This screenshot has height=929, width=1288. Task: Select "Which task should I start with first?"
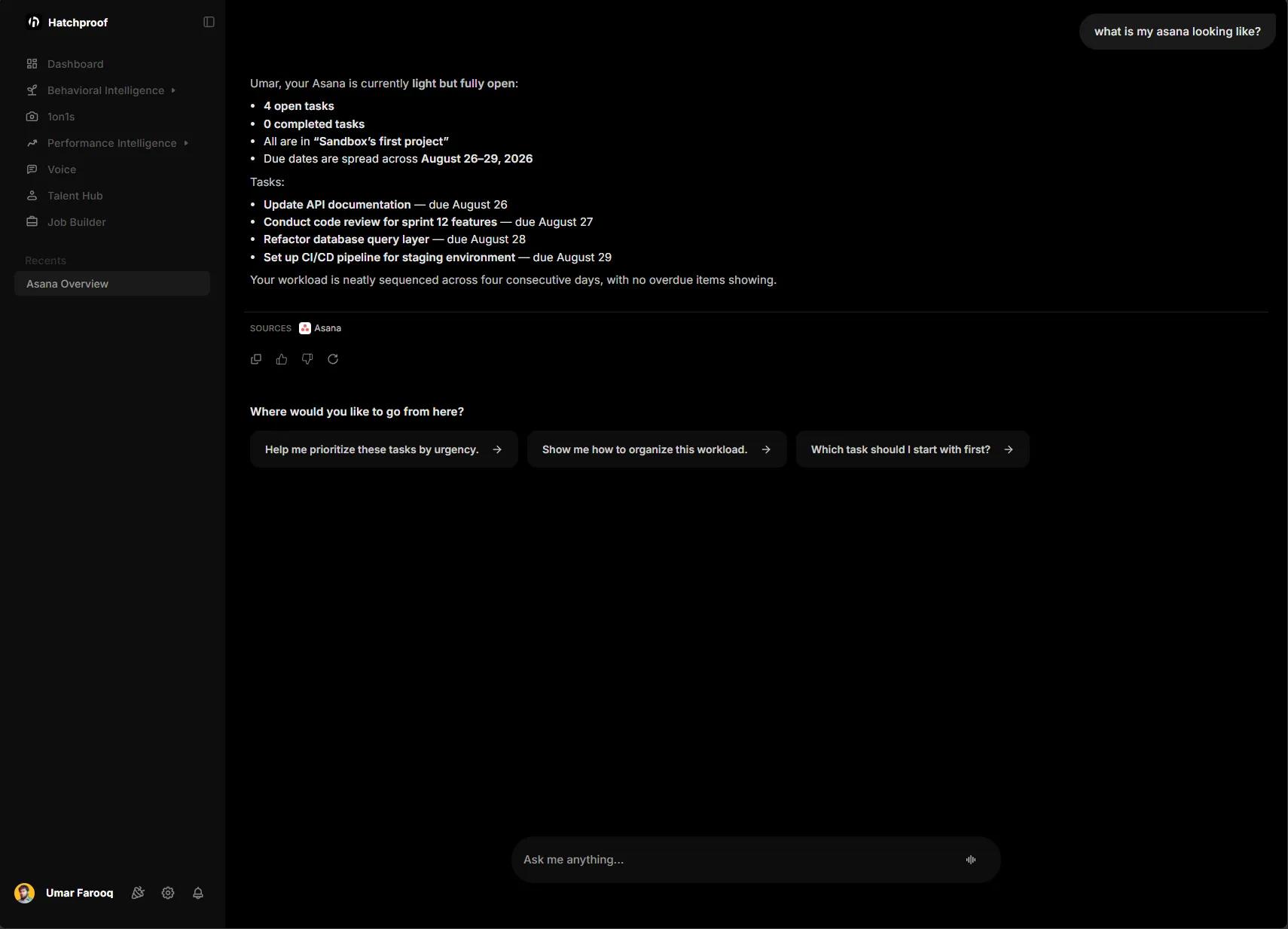pyautogui.click(x=913, y=449)
